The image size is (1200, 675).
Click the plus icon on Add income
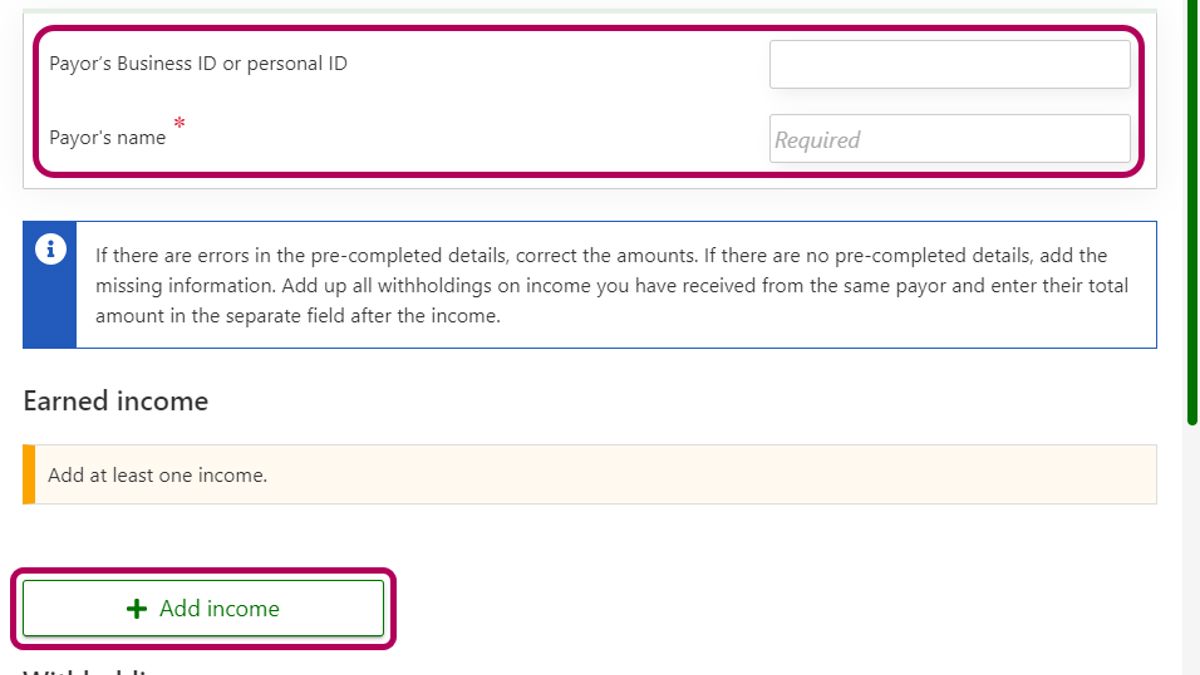137,609
